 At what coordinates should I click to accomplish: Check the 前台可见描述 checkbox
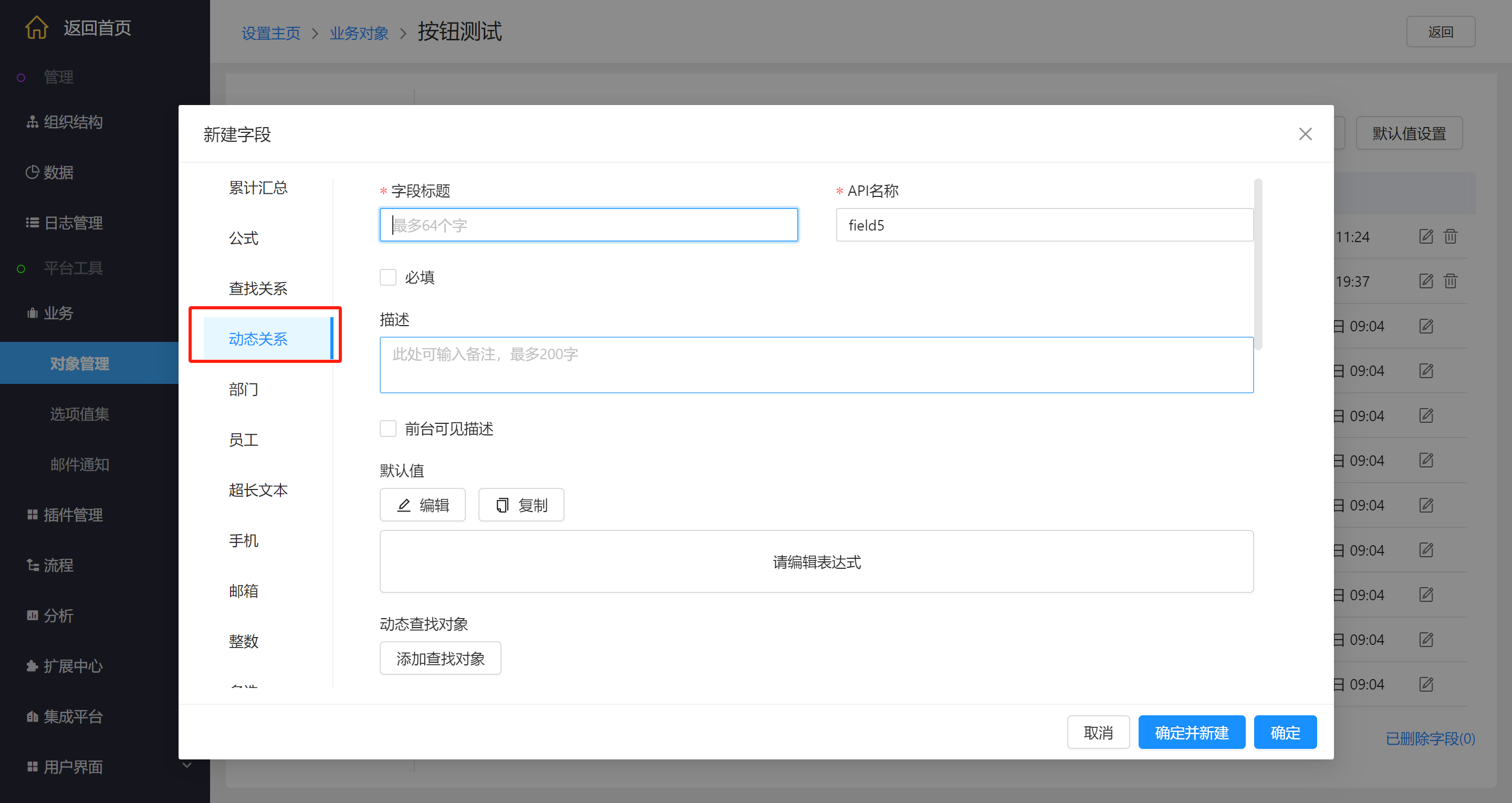tap(388, 429)
